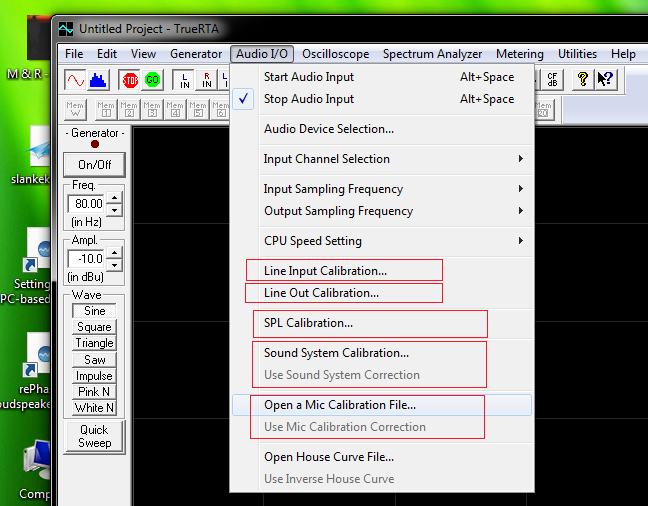
Task: Select the Saw waveform
Action: tap(95, 360)
